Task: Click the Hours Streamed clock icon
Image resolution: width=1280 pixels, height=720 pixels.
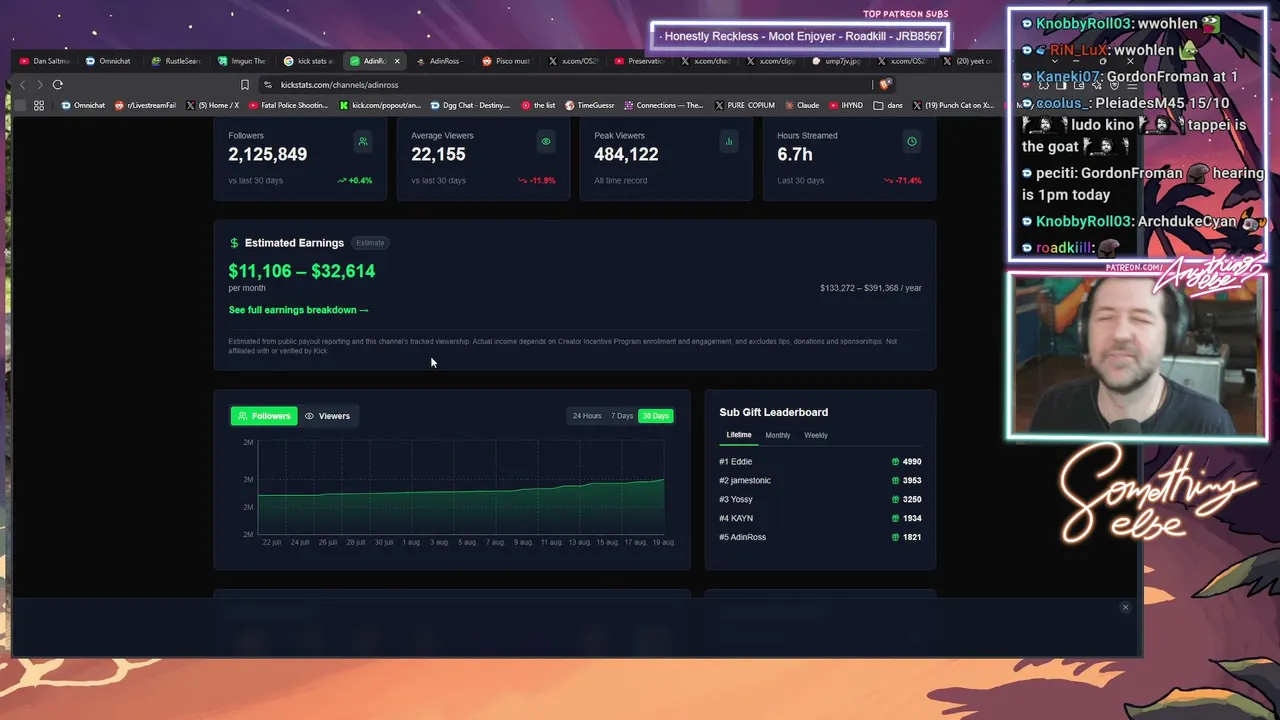Action: tap(912, 142)
